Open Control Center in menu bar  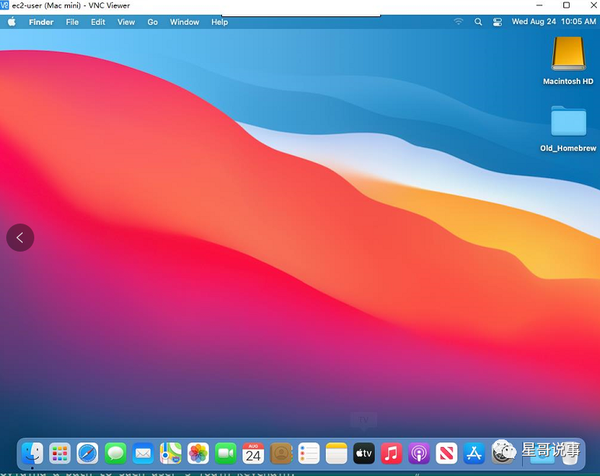click(497, 22)
